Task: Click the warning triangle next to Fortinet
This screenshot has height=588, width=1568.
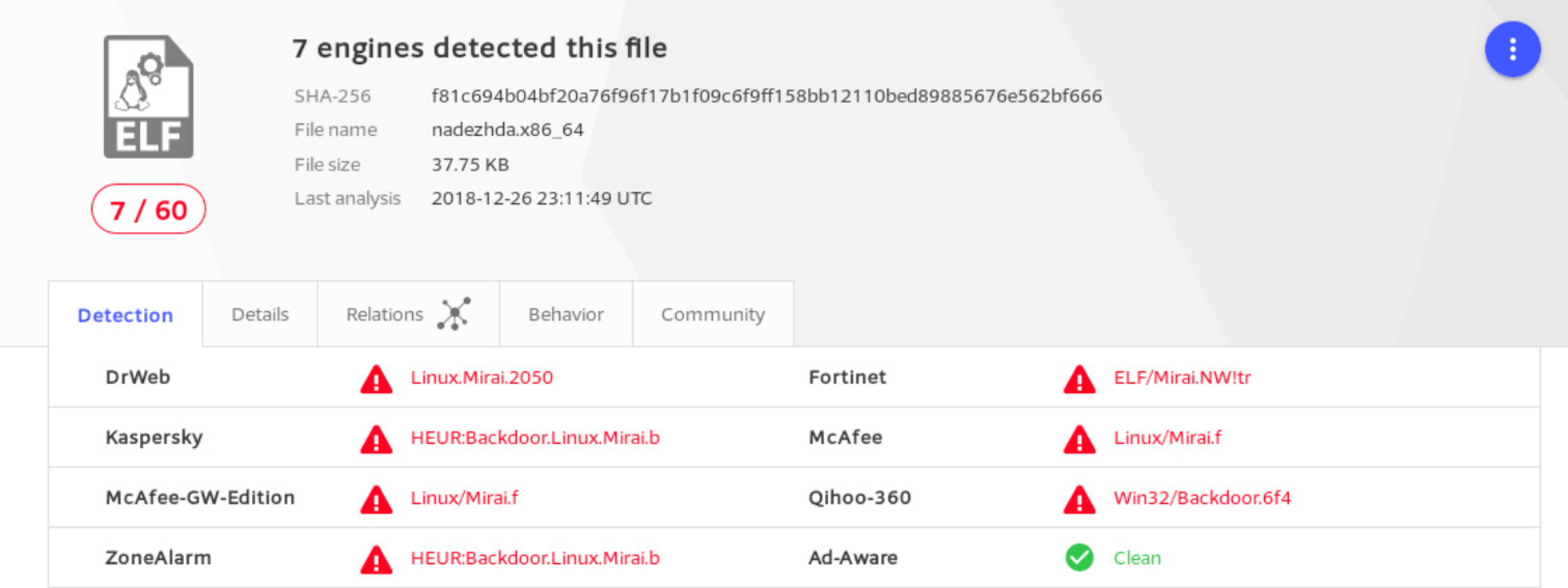Action: pyautogui.click(x=1079, y=377)
